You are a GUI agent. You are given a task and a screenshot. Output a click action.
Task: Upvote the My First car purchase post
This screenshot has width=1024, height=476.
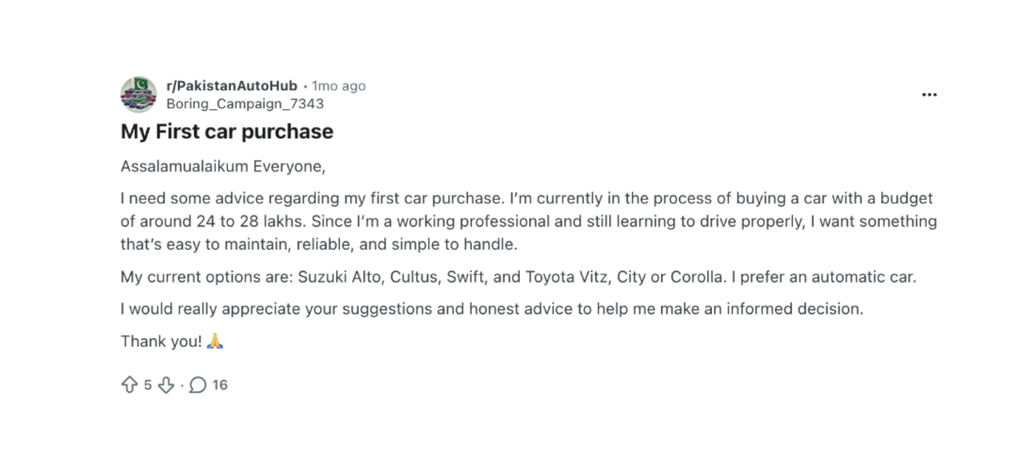(x=129, y=385)
